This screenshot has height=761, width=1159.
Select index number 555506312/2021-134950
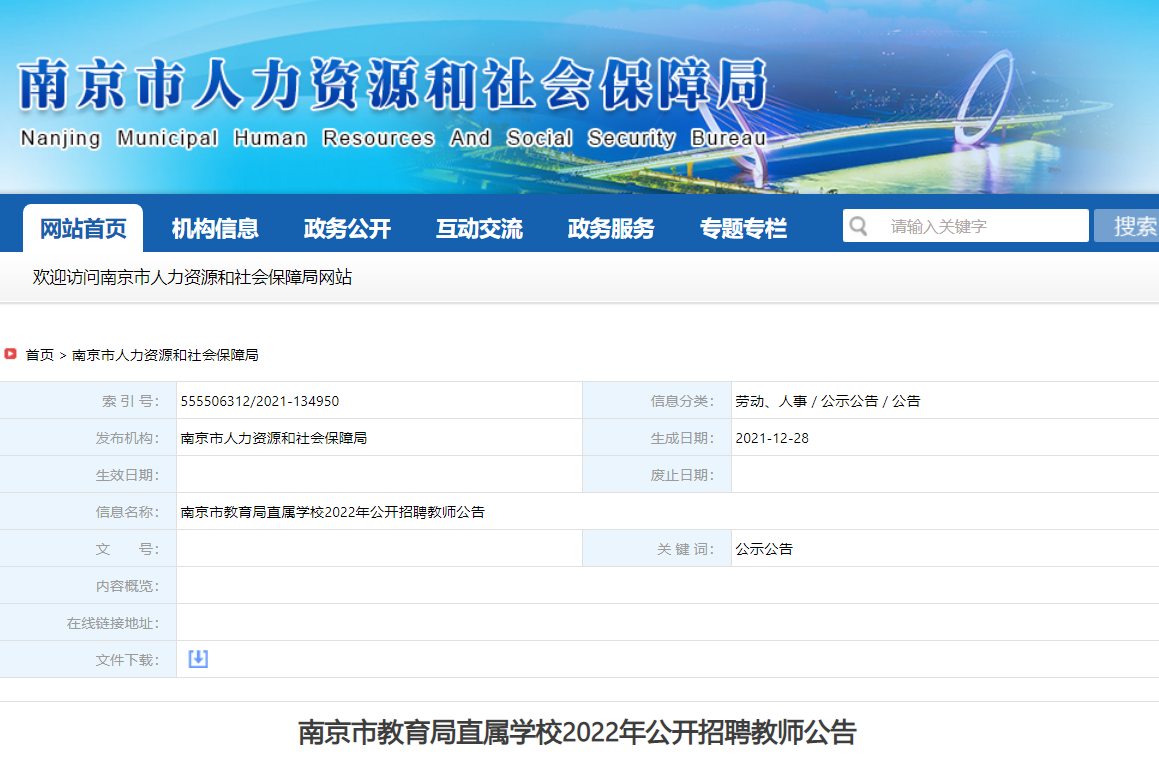[x=259, y=401]
